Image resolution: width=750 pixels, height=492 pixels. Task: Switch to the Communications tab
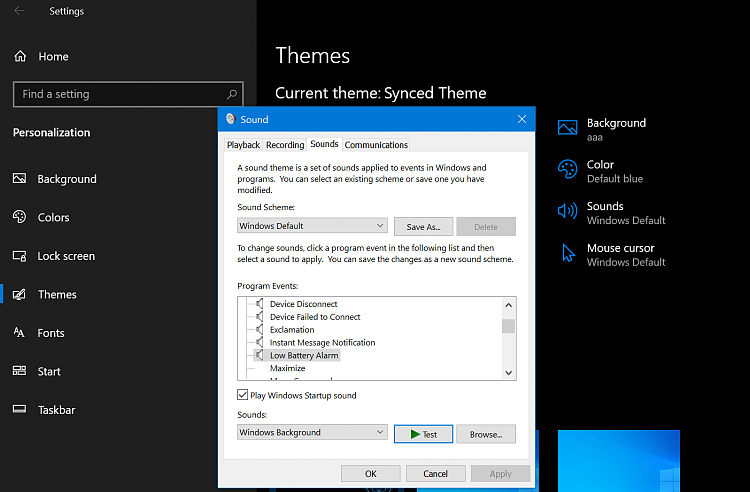376,145
